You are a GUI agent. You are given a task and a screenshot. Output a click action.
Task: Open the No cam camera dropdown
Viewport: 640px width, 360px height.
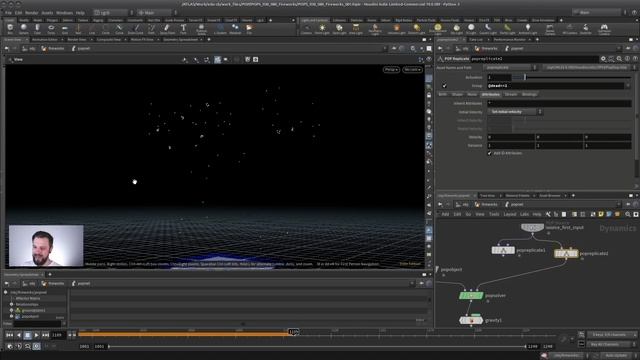click(x=412, y=69)
